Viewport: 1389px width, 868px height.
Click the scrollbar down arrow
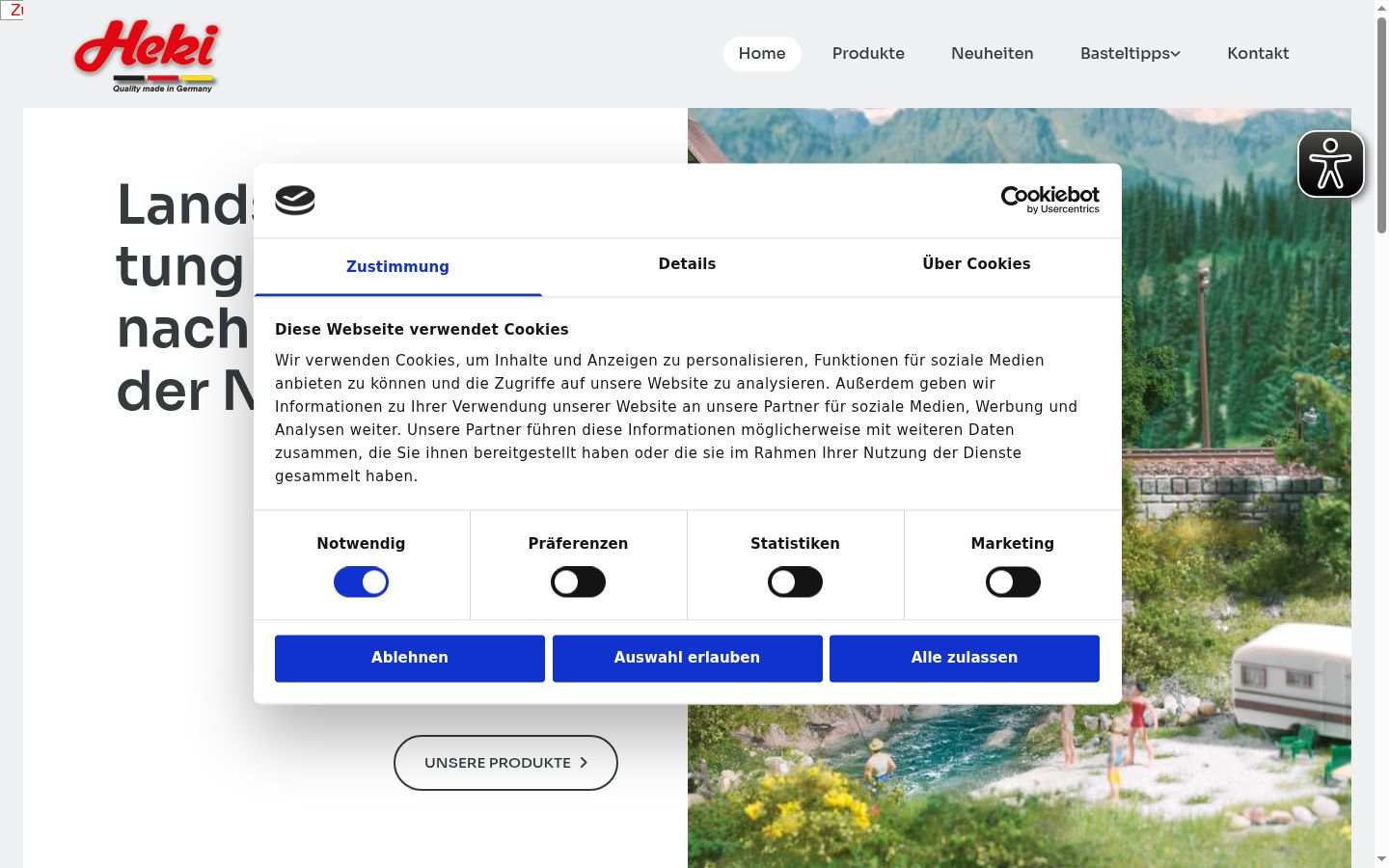click(x=1381, y=858)
